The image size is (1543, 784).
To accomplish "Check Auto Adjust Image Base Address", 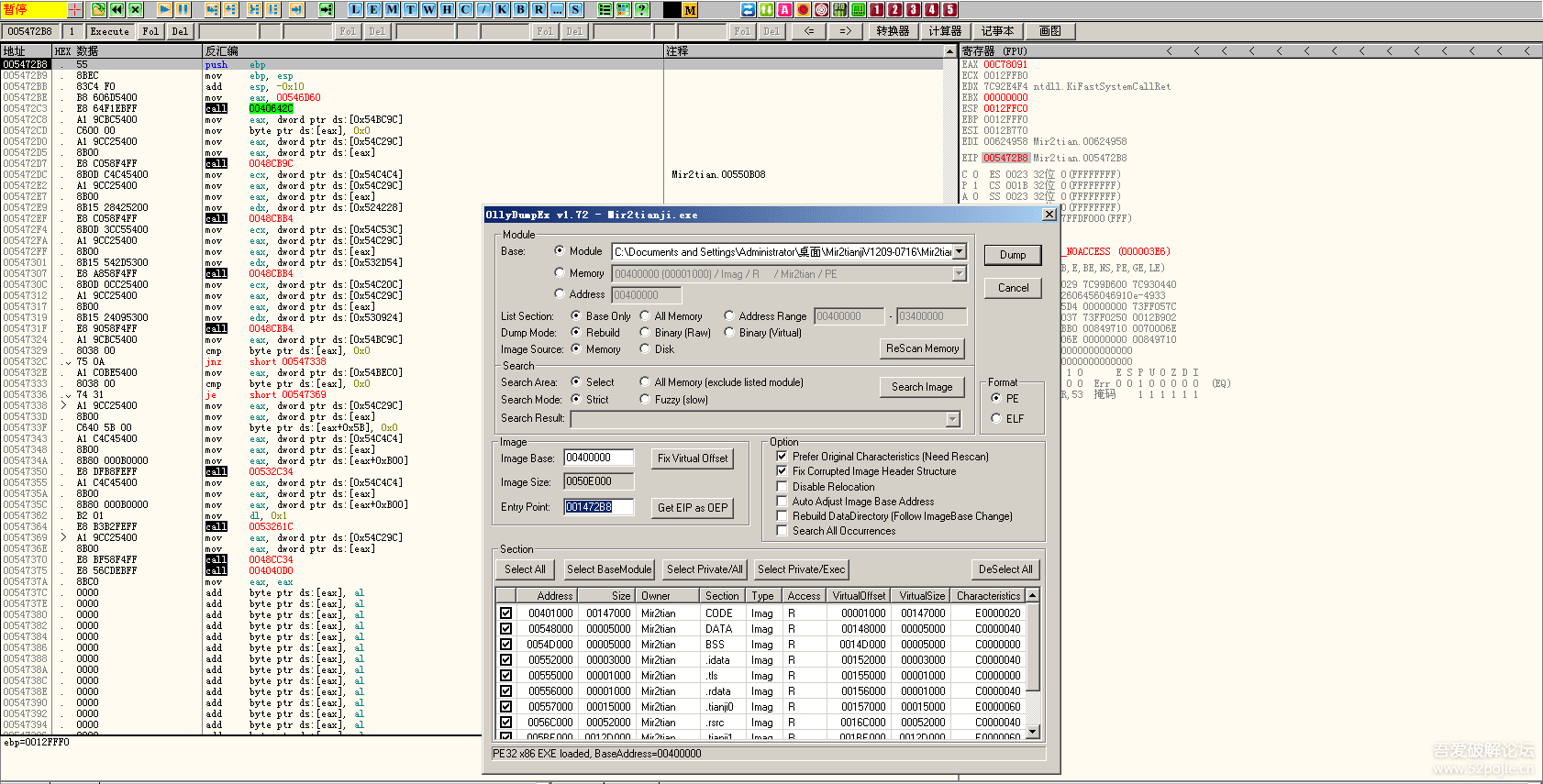I will pos(782,501).
